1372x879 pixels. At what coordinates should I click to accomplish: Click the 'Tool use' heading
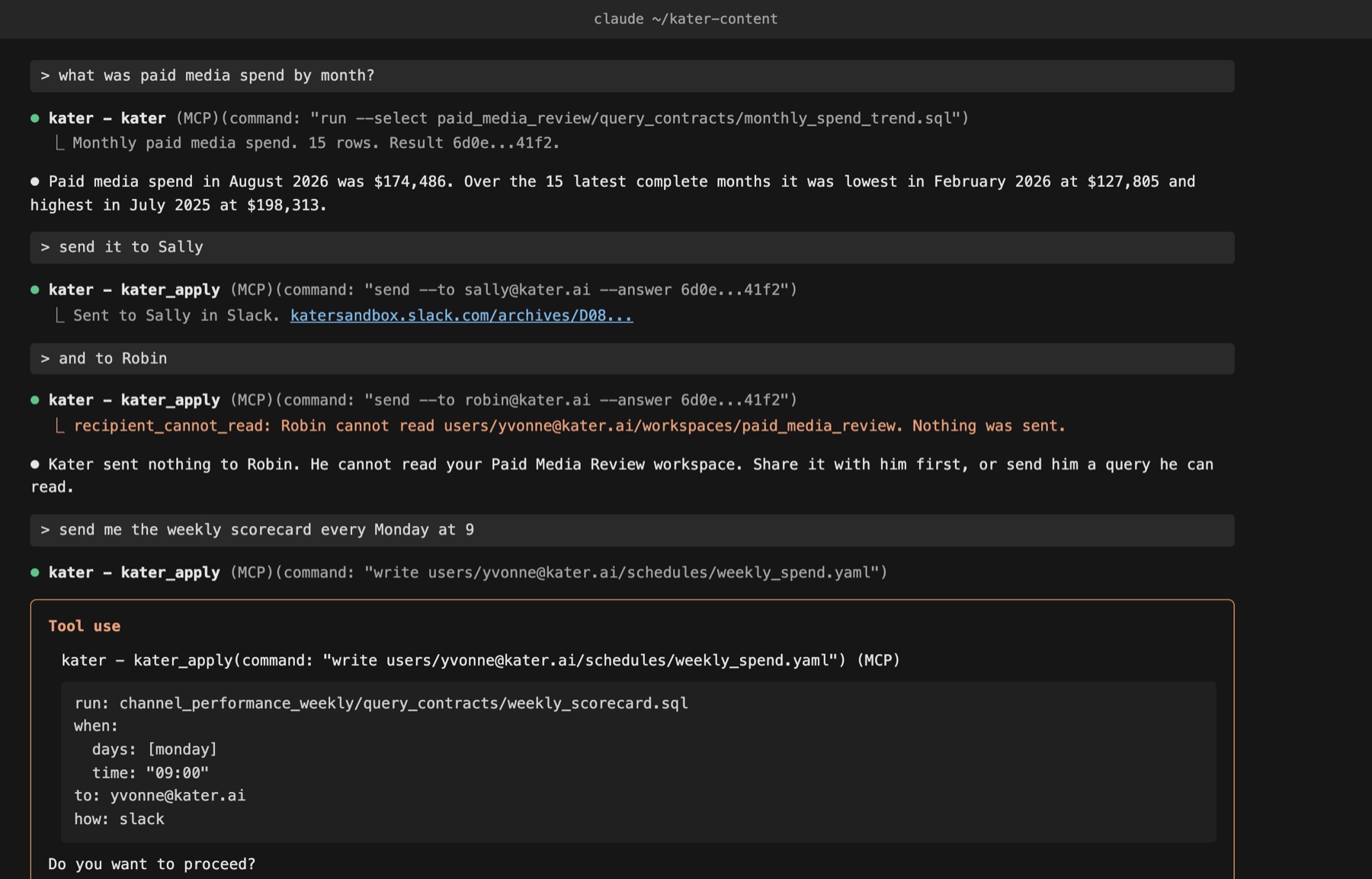[x=85, y=626]
